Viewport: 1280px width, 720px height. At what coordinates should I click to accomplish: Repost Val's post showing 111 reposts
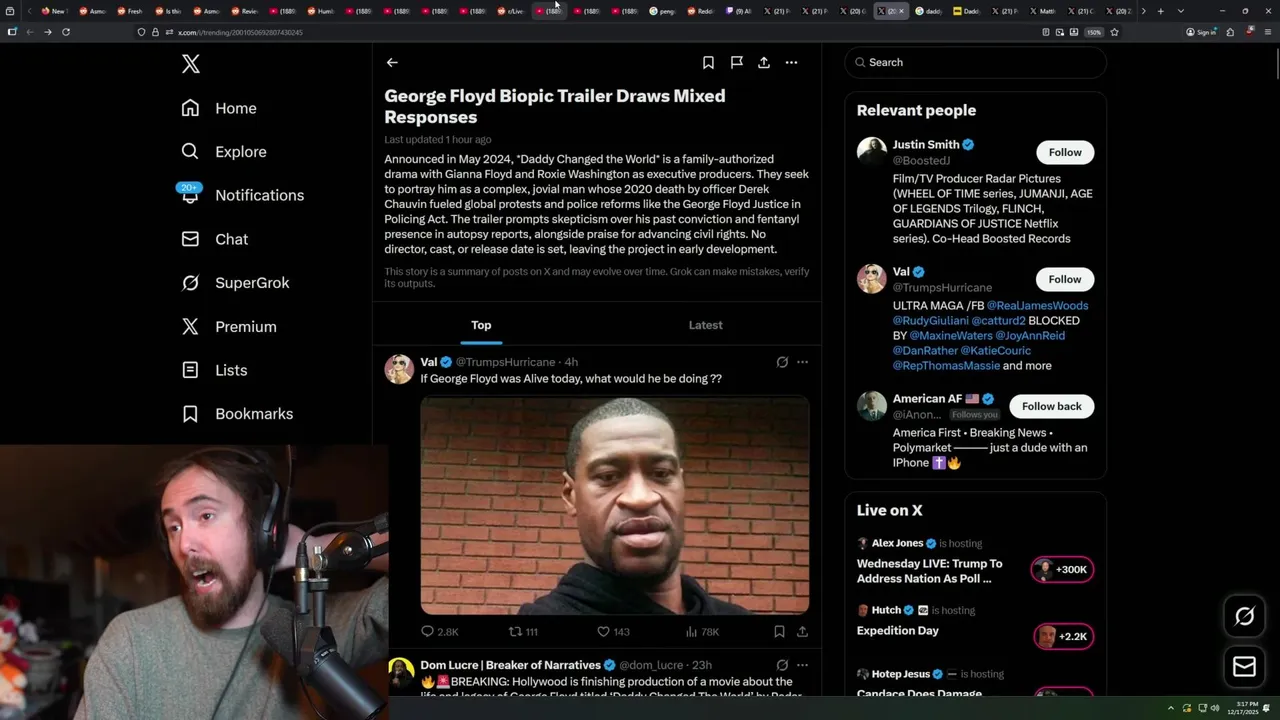524,632
